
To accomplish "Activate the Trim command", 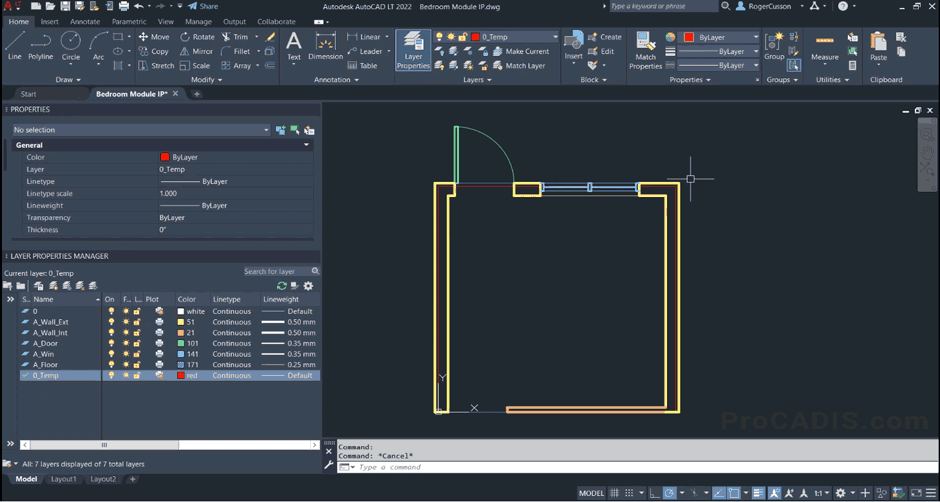I will click(234, 37).
